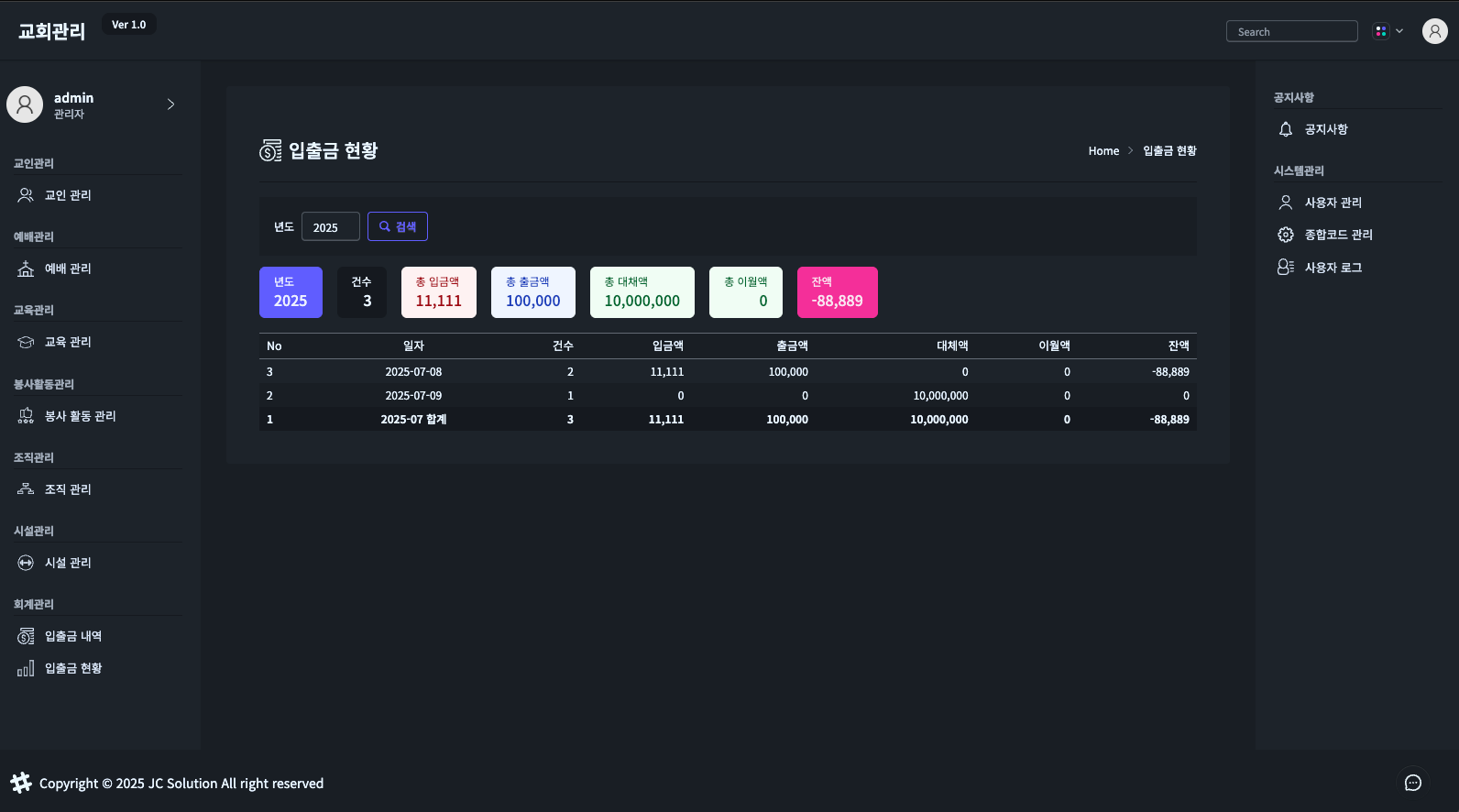Click the 공지사항 bell icon
The image size is (1459, 812).
(1286, 129)
